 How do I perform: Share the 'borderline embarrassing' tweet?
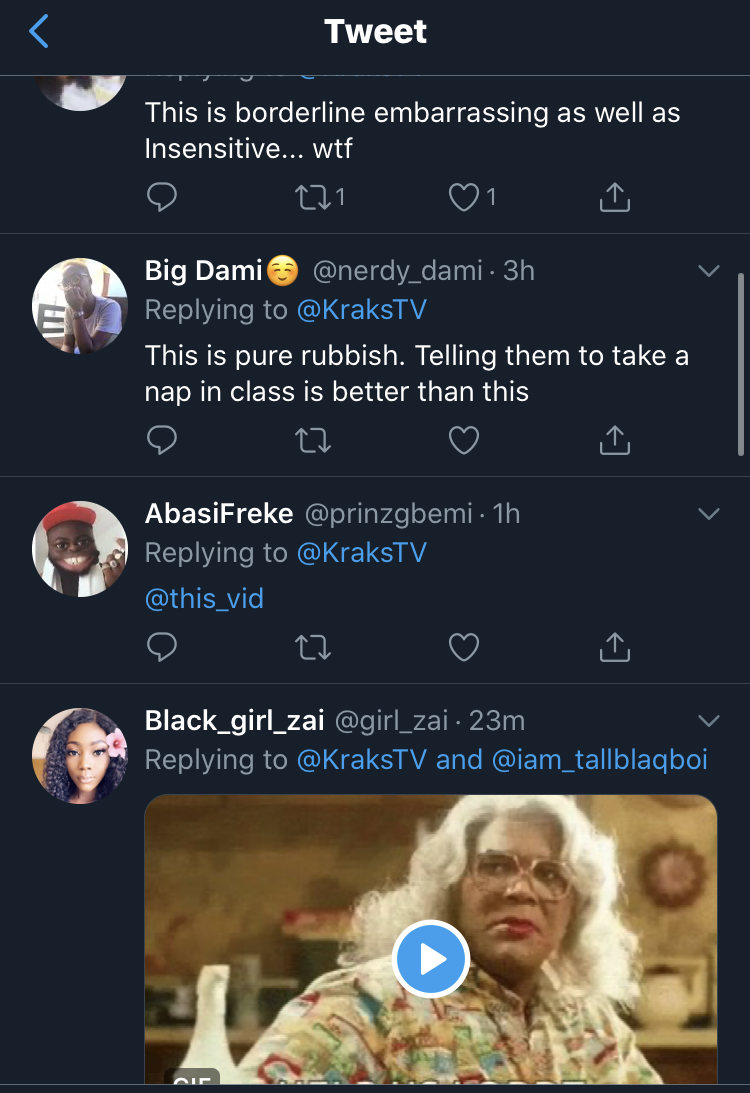(x=614, y=198)
